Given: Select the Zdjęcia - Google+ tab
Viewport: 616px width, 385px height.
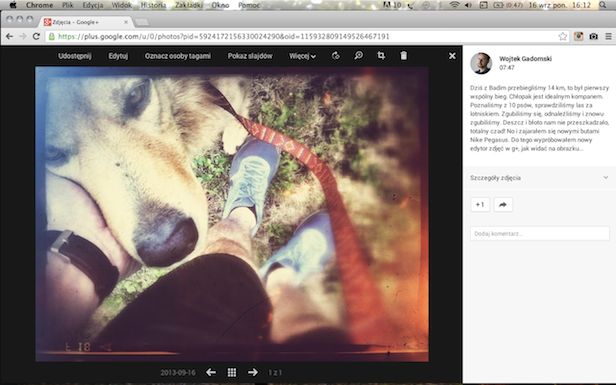Looking at the screenshot, I should pos(85,22).
